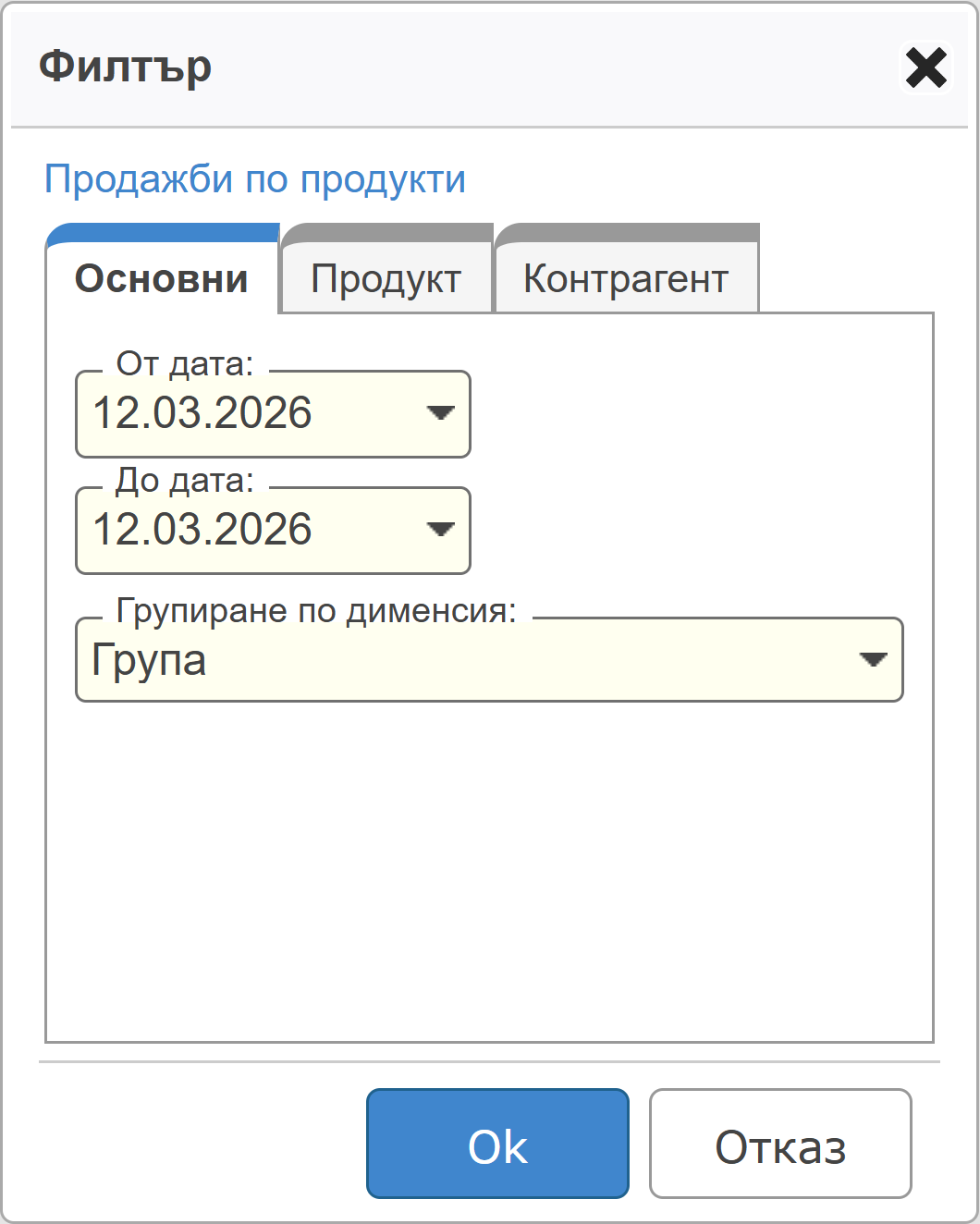Image resolution: width=980 pixels, height=1224 pixels.
Task: Click the Филтър dialog title text
Action: [x=126, y=67]
